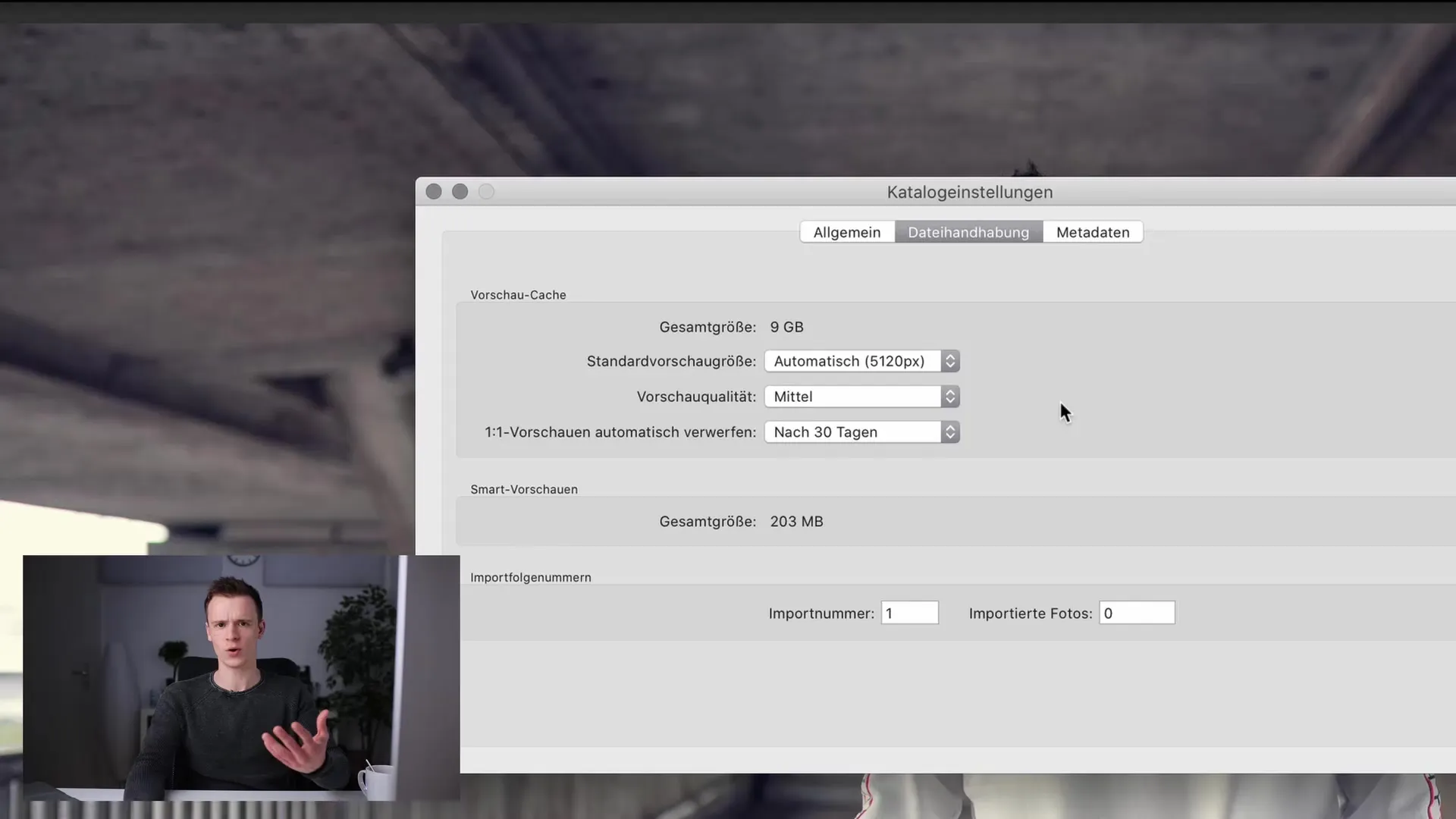Open the Metadaten tab

tap(1093, 232)
